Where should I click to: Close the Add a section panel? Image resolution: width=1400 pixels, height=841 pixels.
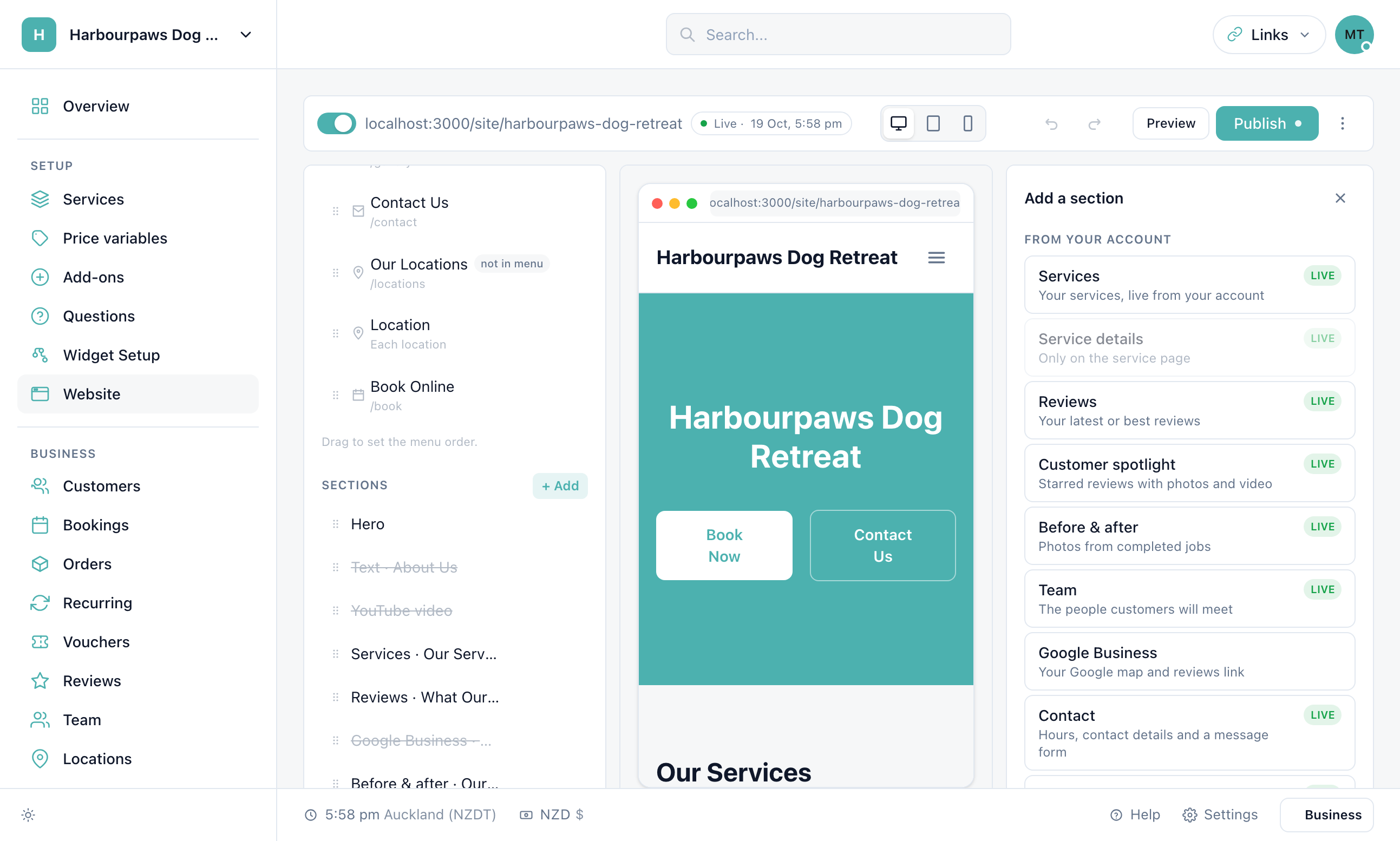point(1340,199)
